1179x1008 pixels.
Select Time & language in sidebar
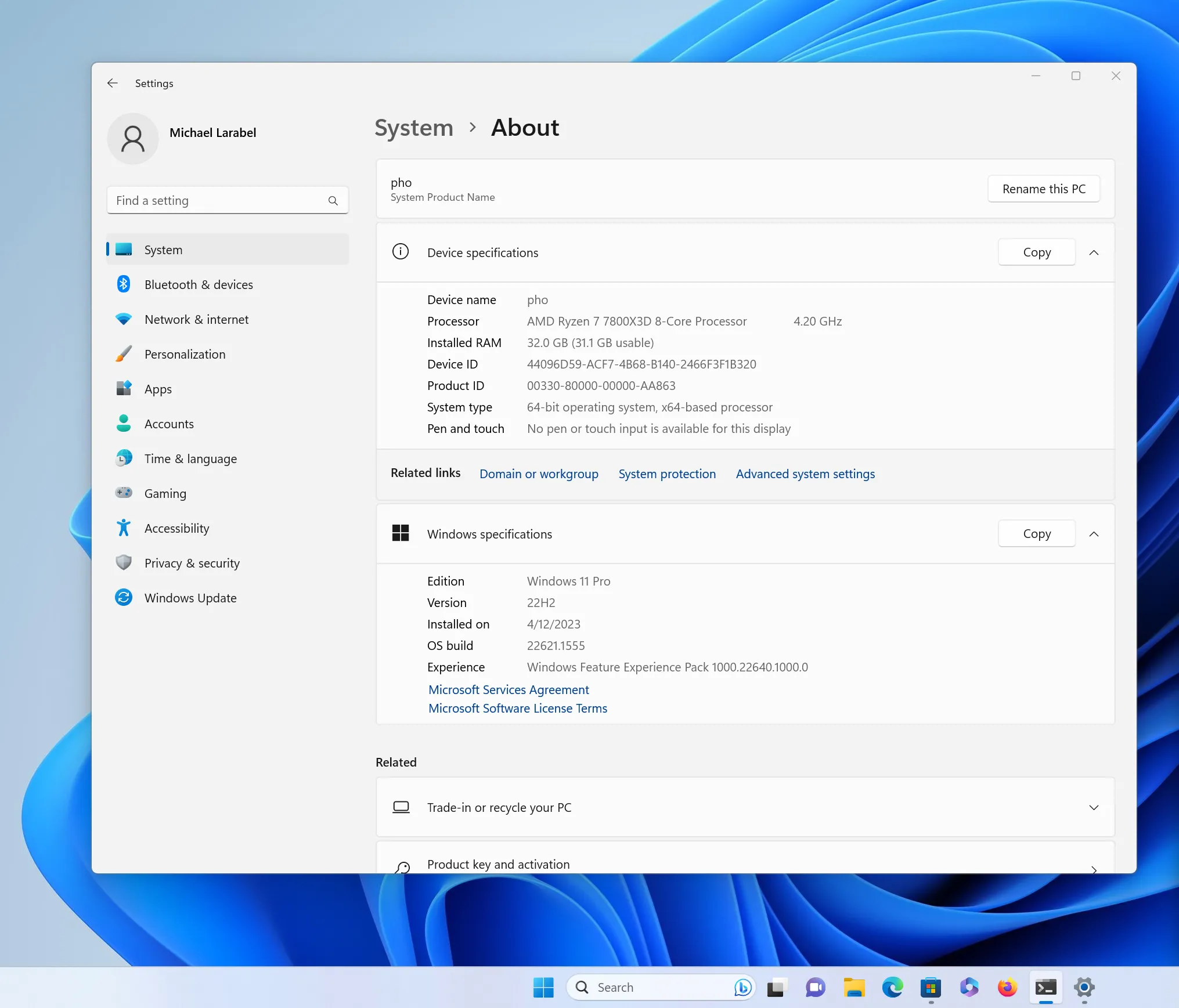190,458
